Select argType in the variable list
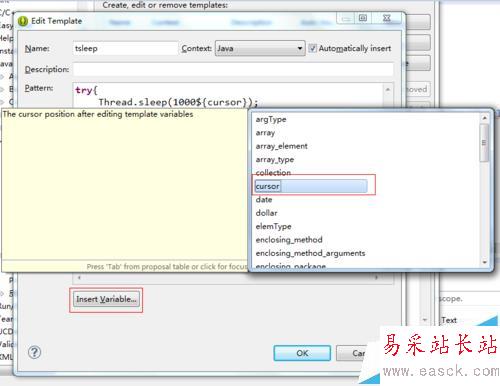Image resolution: width=500 pixels, height=386 pixels. pyautogui.click(x=271, y=119)
